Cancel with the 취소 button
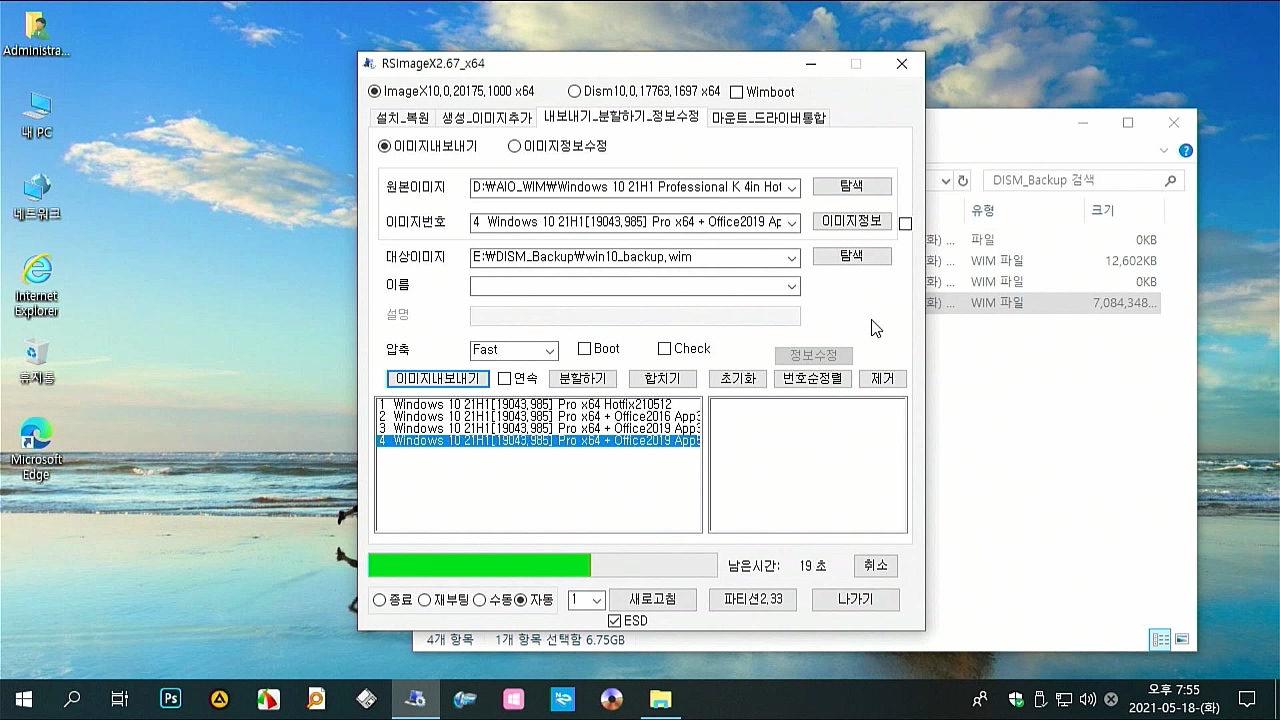The height and width of the screenshot is (720, 1280). (876, 566)
